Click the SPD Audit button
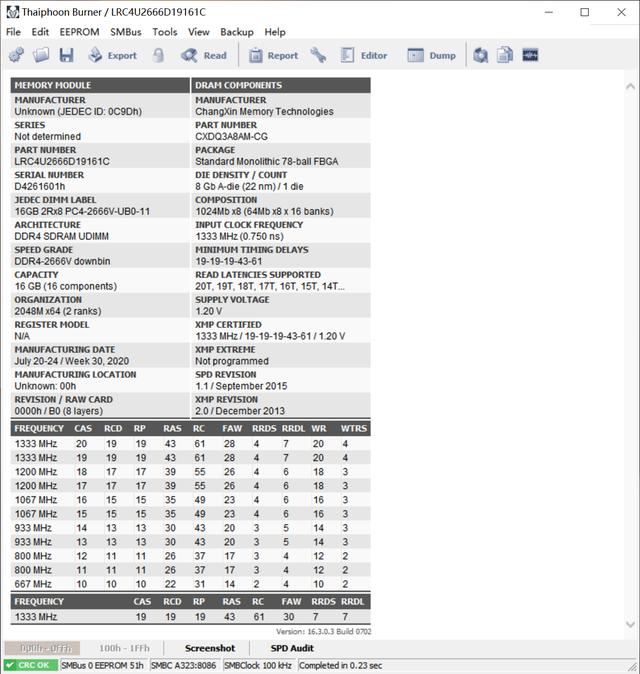This screenshot has width=640, height=674. 292,648
